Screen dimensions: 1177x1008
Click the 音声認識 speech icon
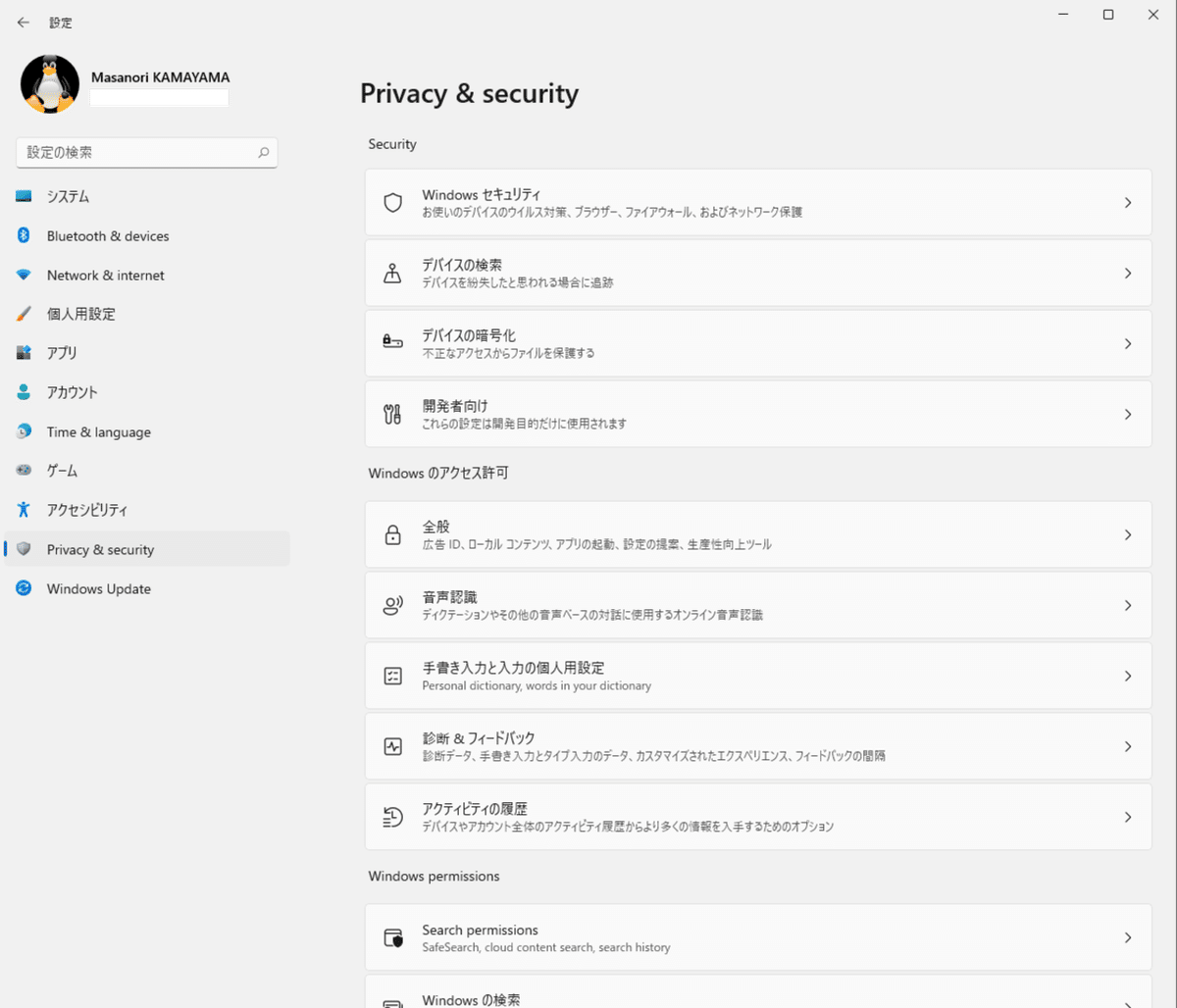(392, 605)
